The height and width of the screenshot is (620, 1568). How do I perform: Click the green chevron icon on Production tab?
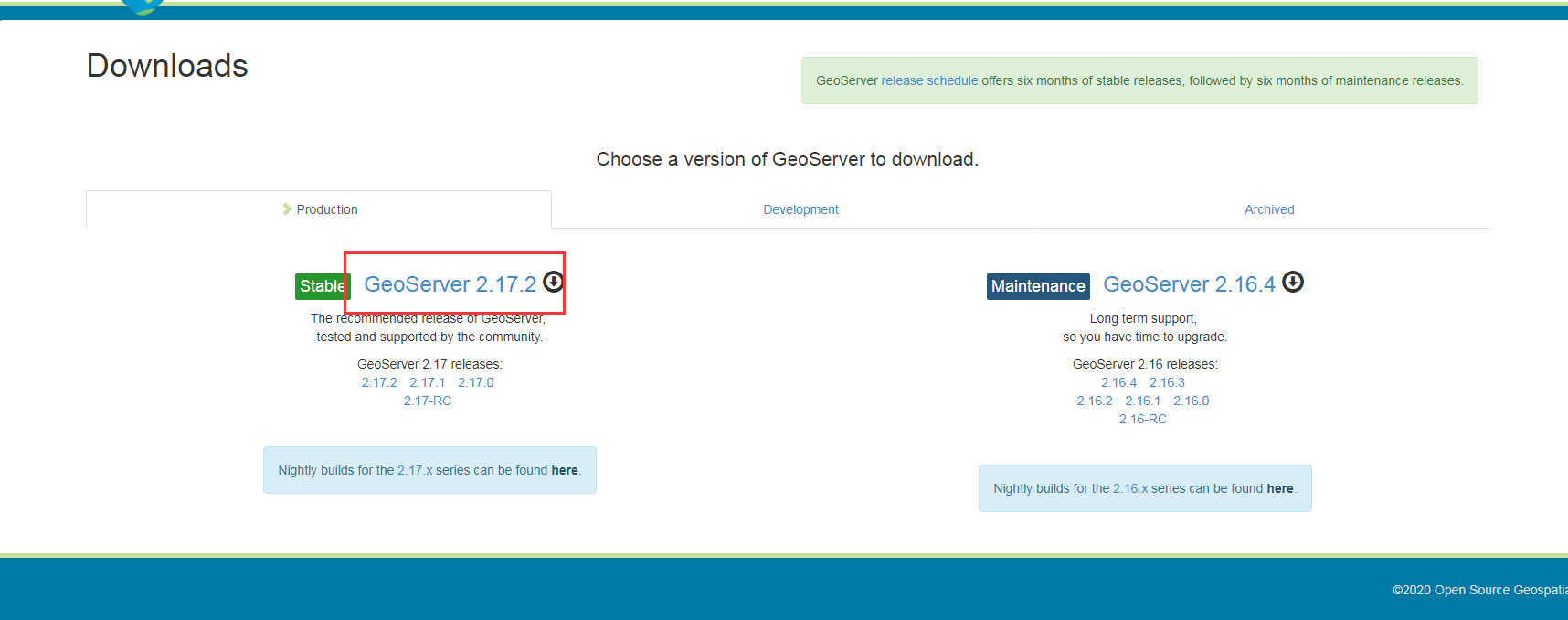pyautogui.click(x=287, y=209)
